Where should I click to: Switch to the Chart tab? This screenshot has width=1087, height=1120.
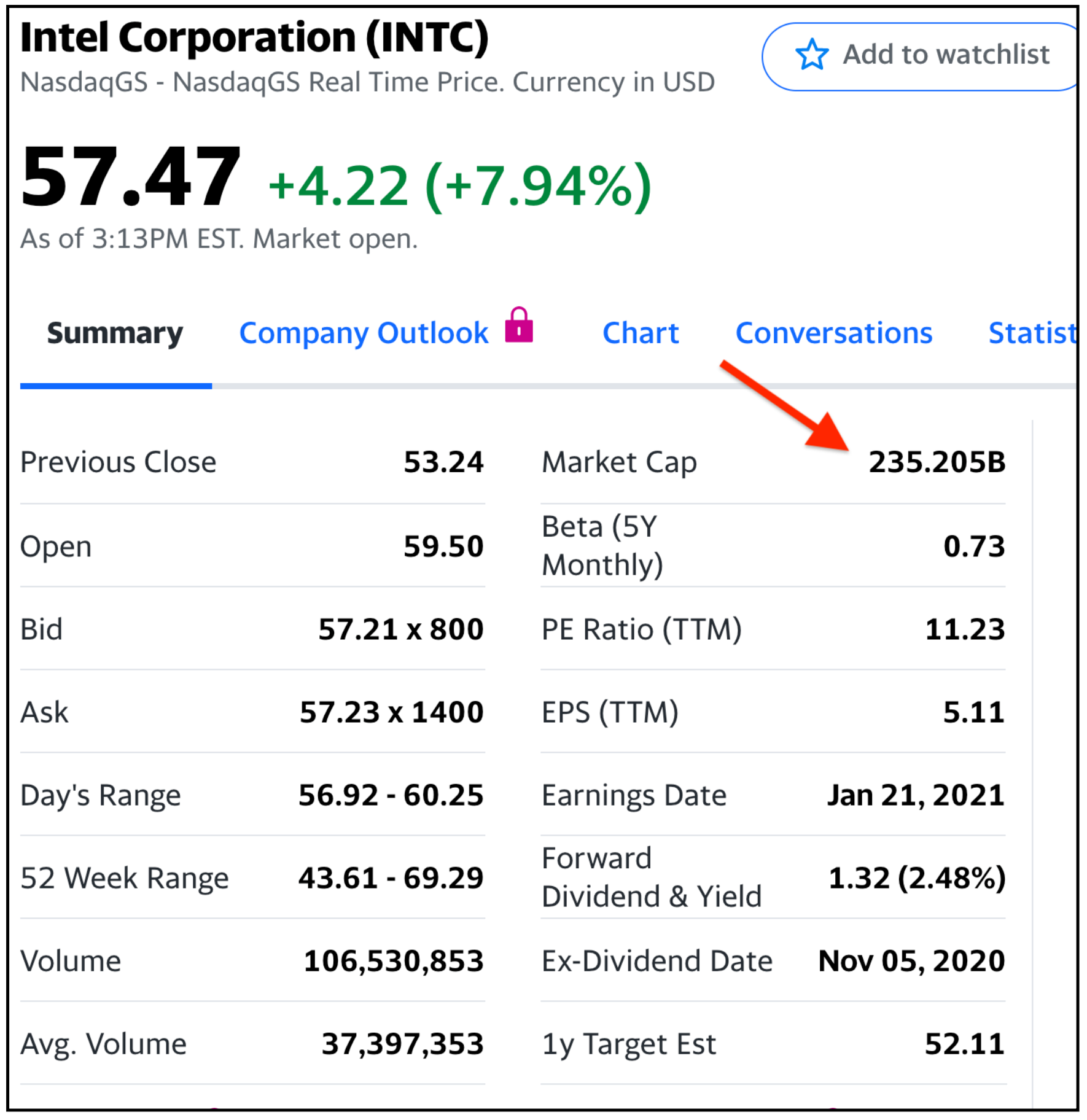click(641, 333)
